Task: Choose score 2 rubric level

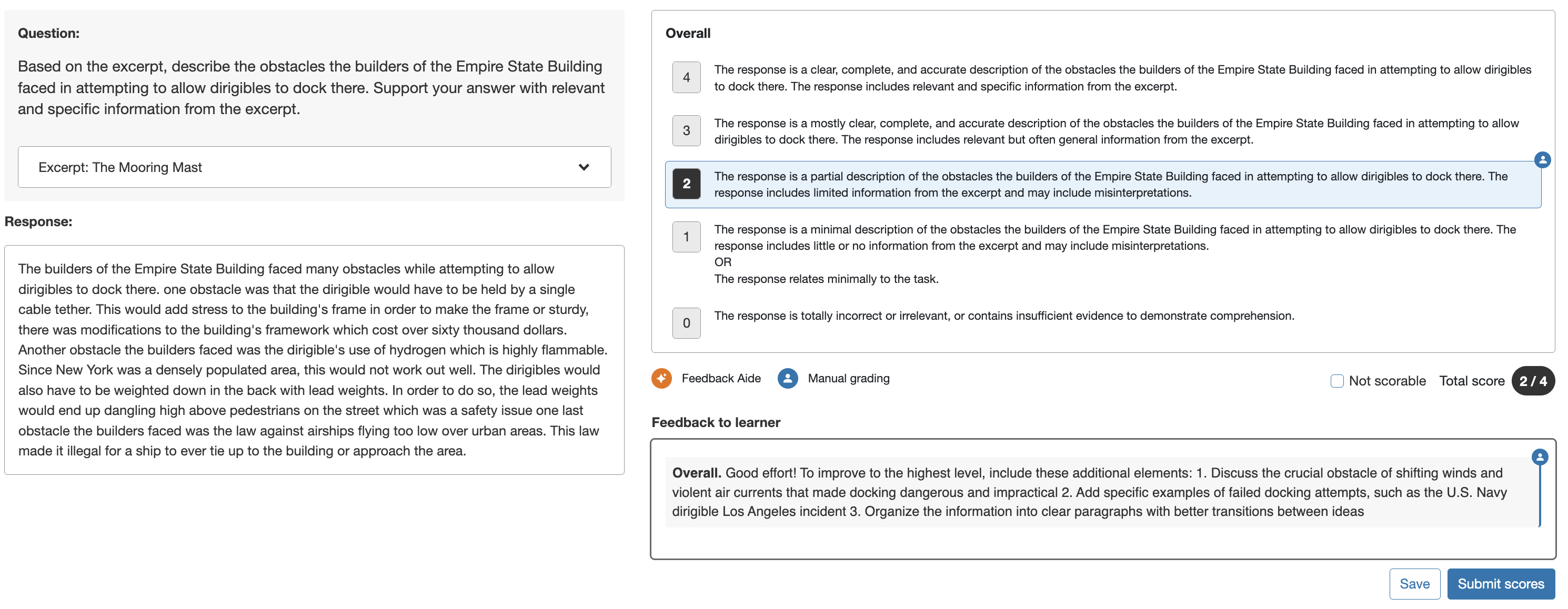Action: [686, 184]
